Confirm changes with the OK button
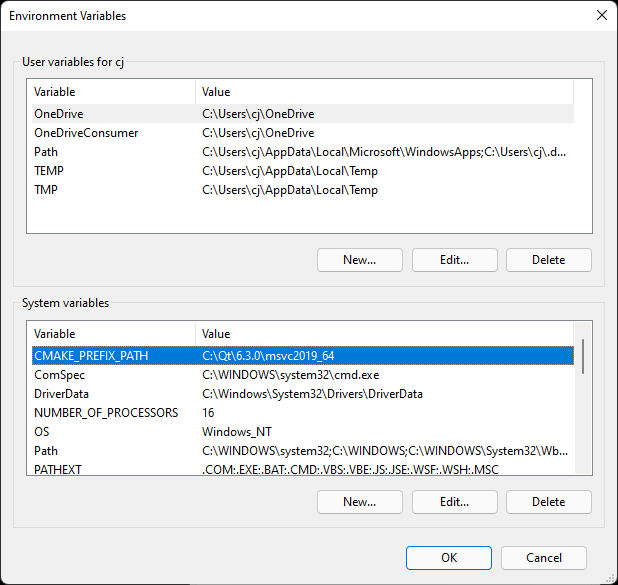 pos(449,558)
